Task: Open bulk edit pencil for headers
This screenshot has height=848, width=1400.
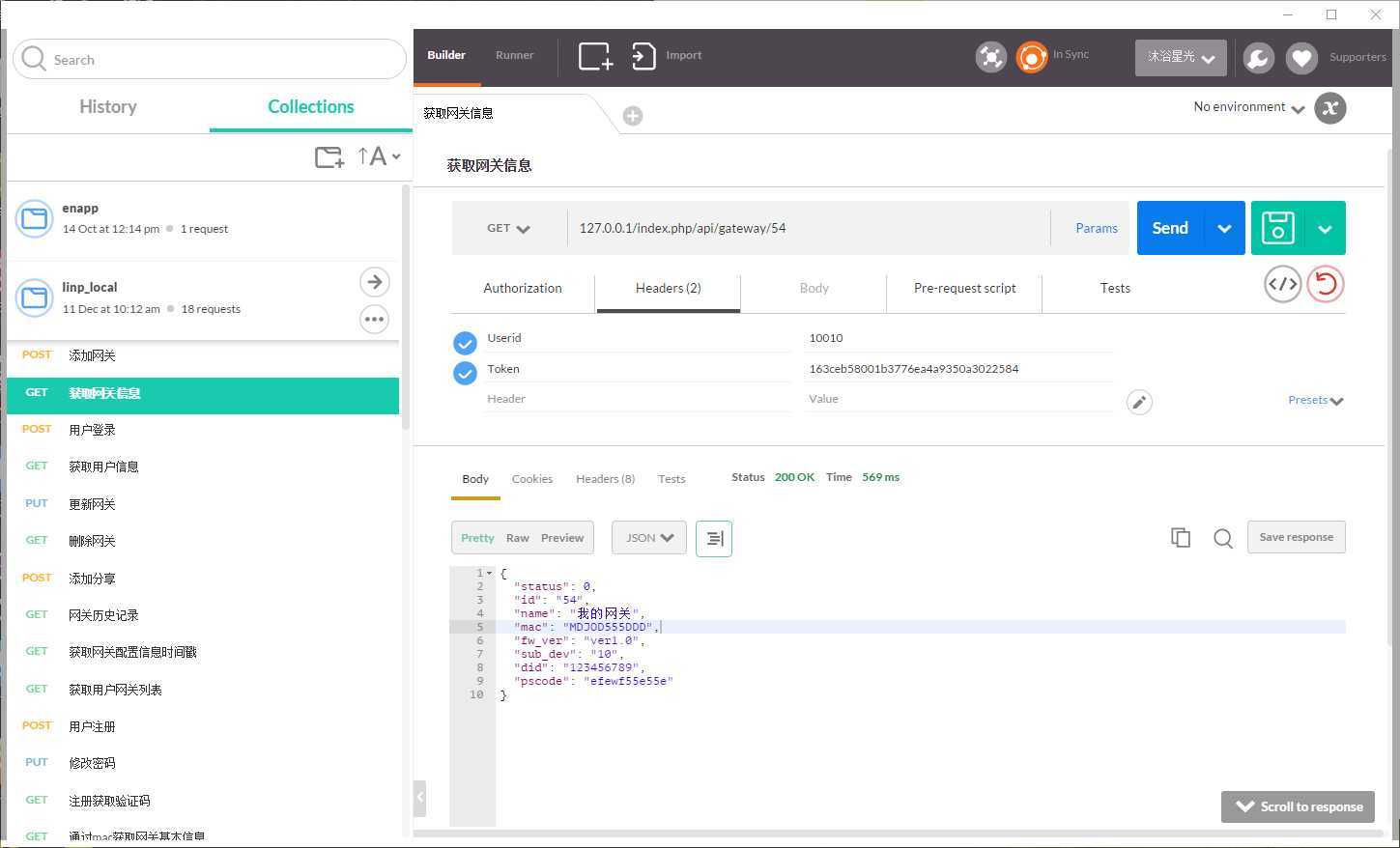Action: [x=1139, y=402]
